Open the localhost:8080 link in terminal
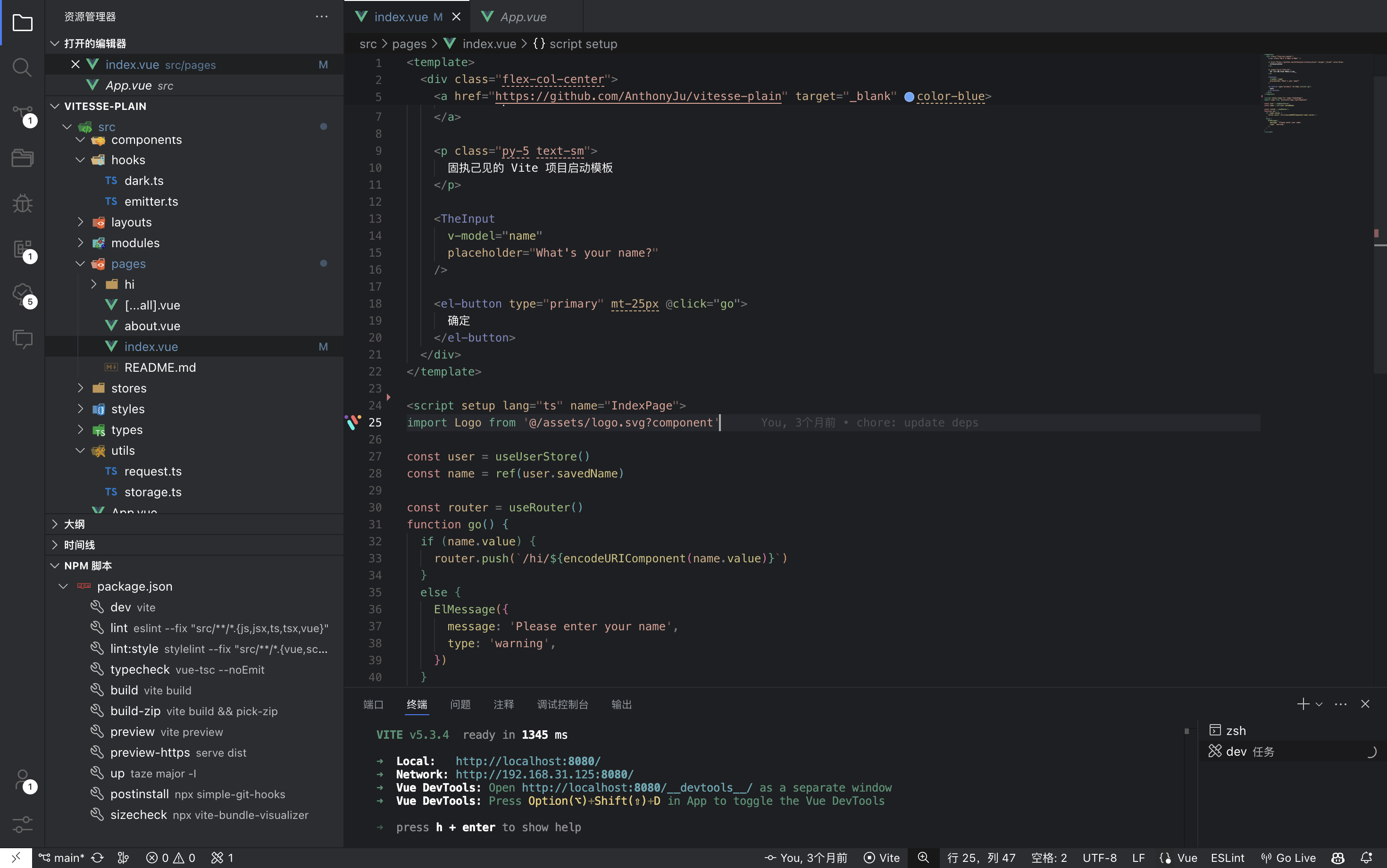Screen dimensions: 1387x868 click(527, 760)
